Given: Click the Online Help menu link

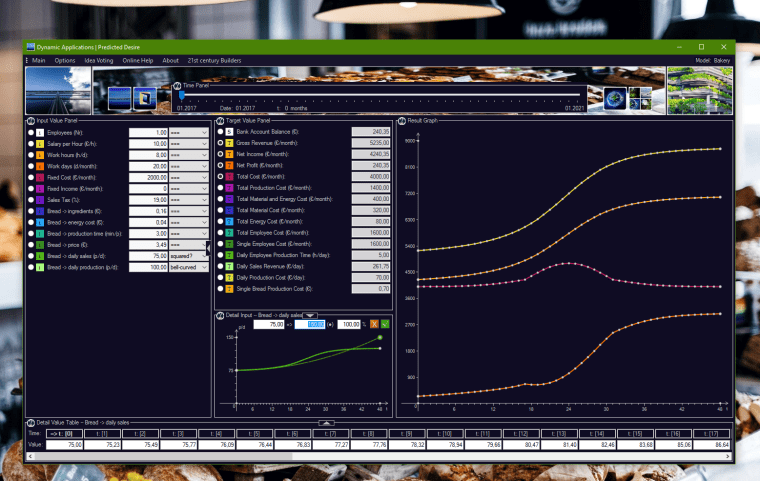Looking at the screenshot, I should tap(138, 60).
